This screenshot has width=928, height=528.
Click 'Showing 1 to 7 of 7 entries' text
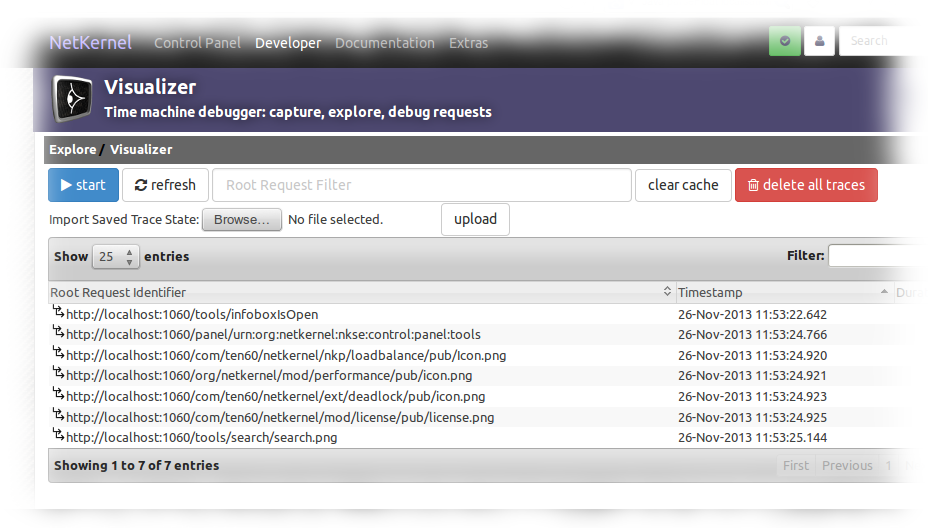(x=137, y=465)
